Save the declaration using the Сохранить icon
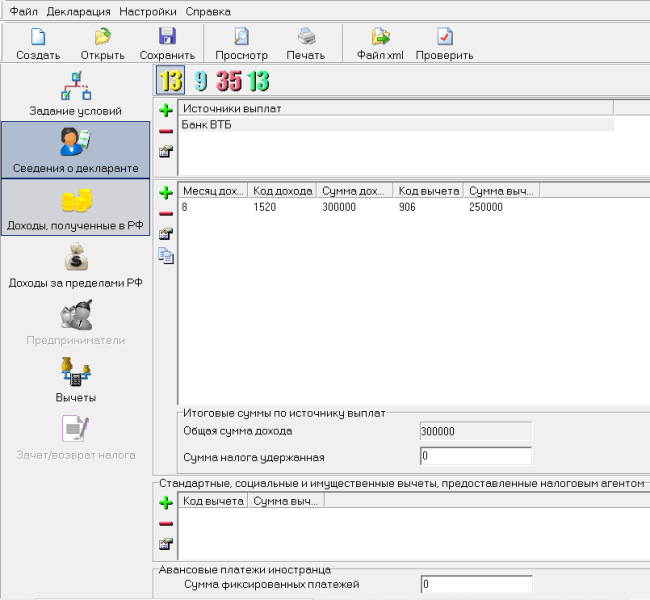Viewport: 650px width, 600px height. pyautogui.click(x=167, y=38)
